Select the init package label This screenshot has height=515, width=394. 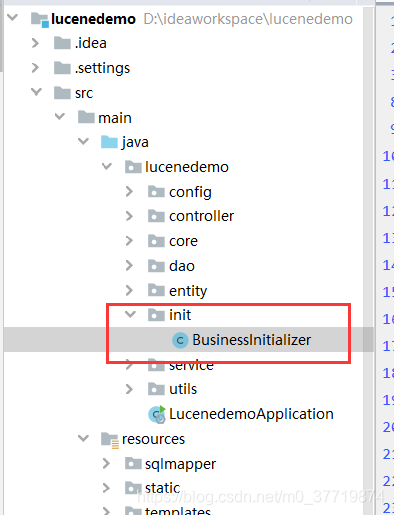click(x=180, y=315)
